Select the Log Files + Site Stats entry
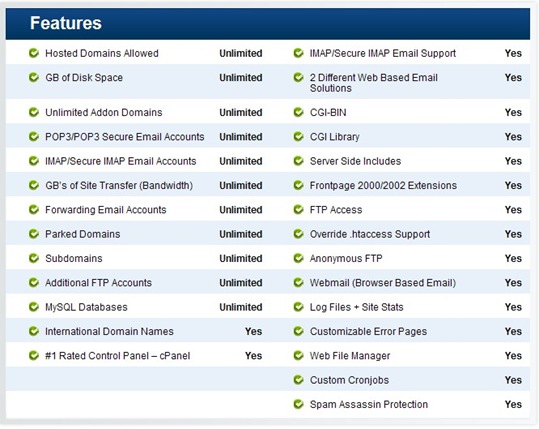This screenshot has width=539, height=429. pyautogui.click(x=356, y=307)
